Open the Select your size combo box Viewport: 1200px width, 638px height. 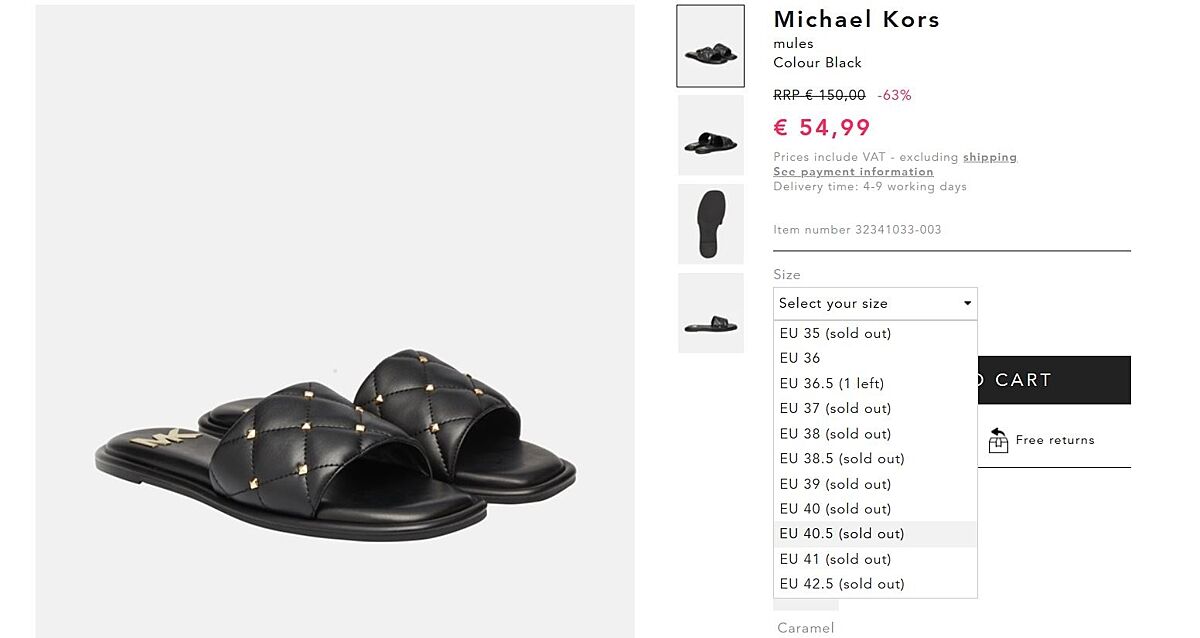[874, 303]
